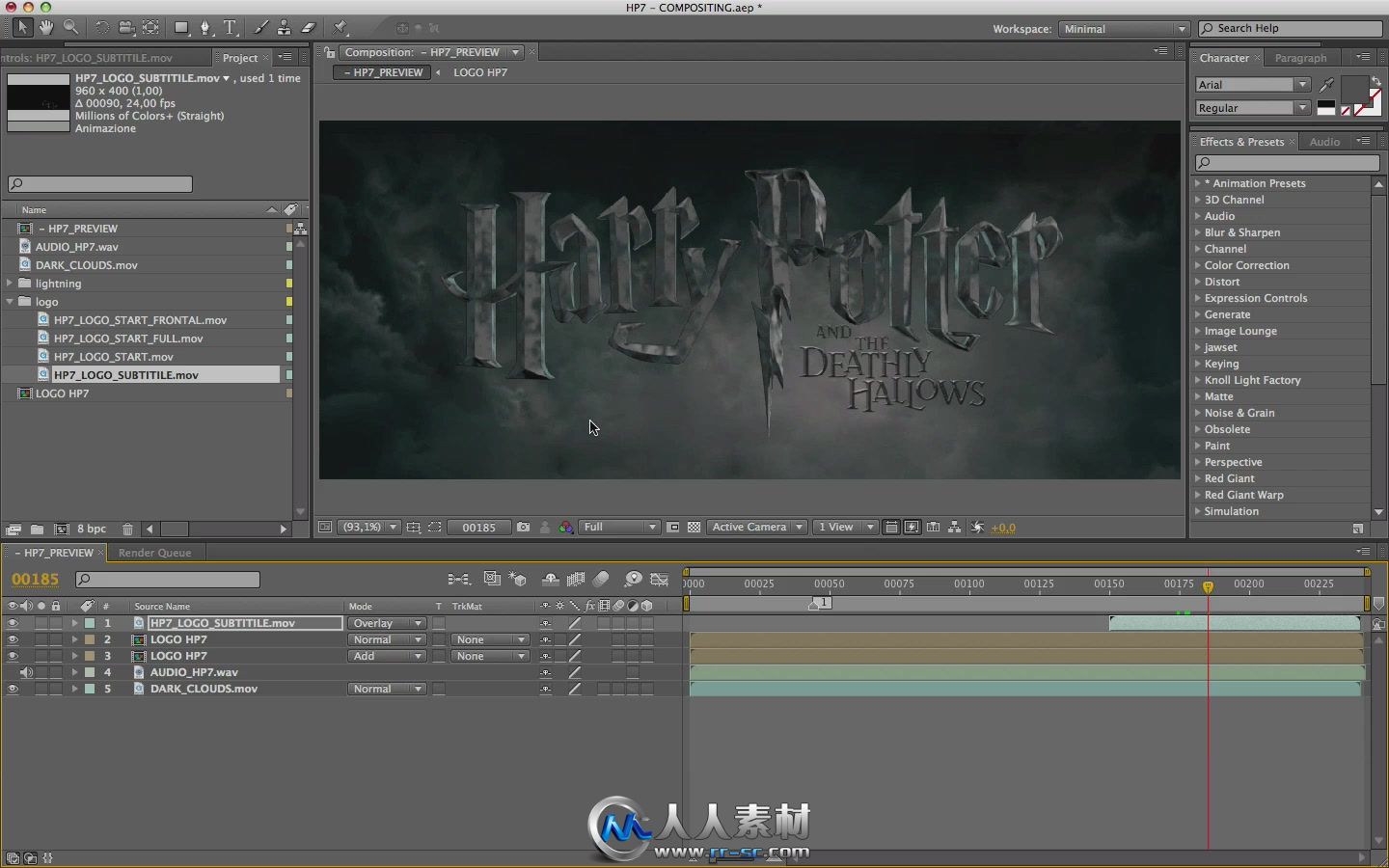Viewport: 1389px width, 868px height.
Task: Select the Puppet Pin tool
Action: [x=340, y=28]
